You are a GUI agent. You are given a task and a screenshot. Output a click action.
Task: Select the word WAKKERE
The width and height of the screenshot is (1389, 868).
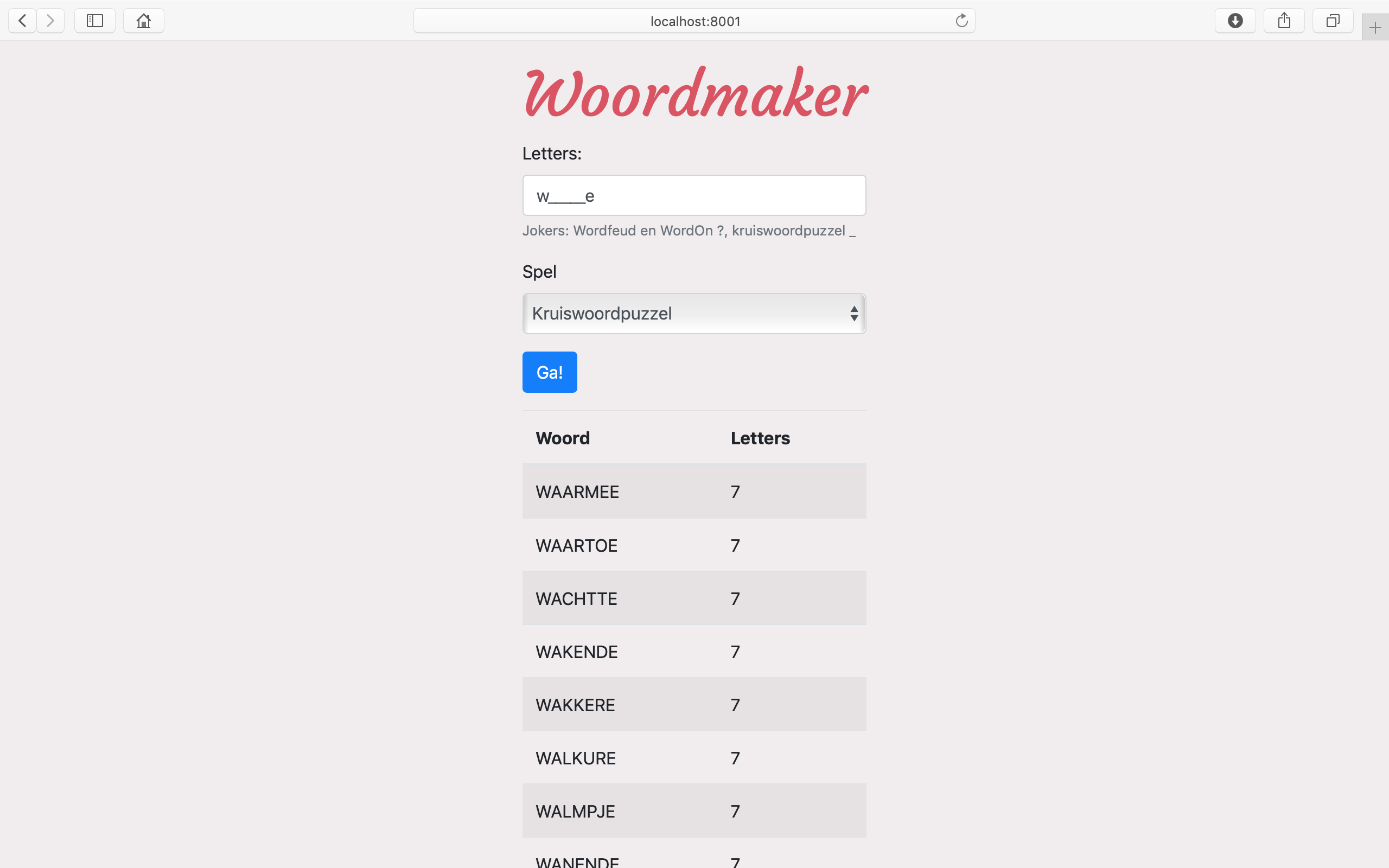(575, 705)
